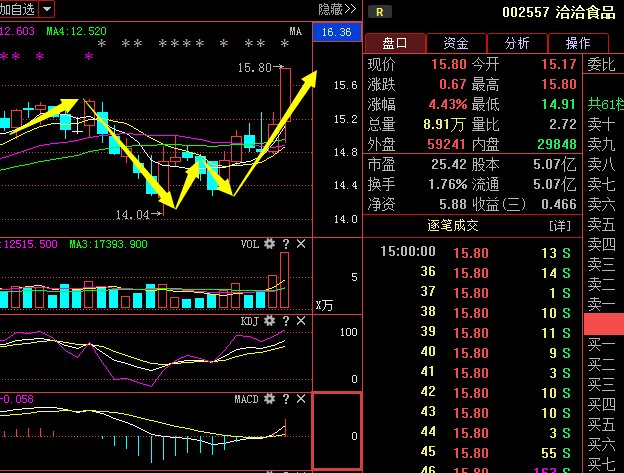Hide the side panel via 隐藏>>
Viewport: 624px width, 473px height.
pyautogui.click(x=337, y=9)
